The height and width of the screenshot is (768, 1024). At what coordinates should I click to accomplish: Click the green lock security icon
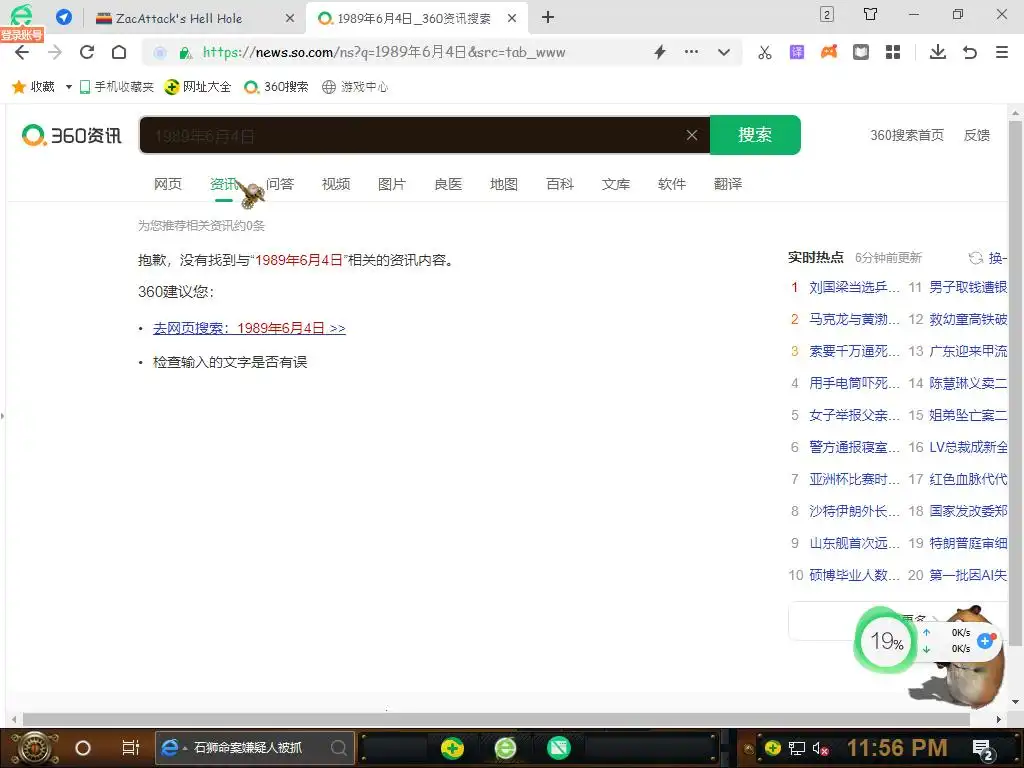(185, 53)
